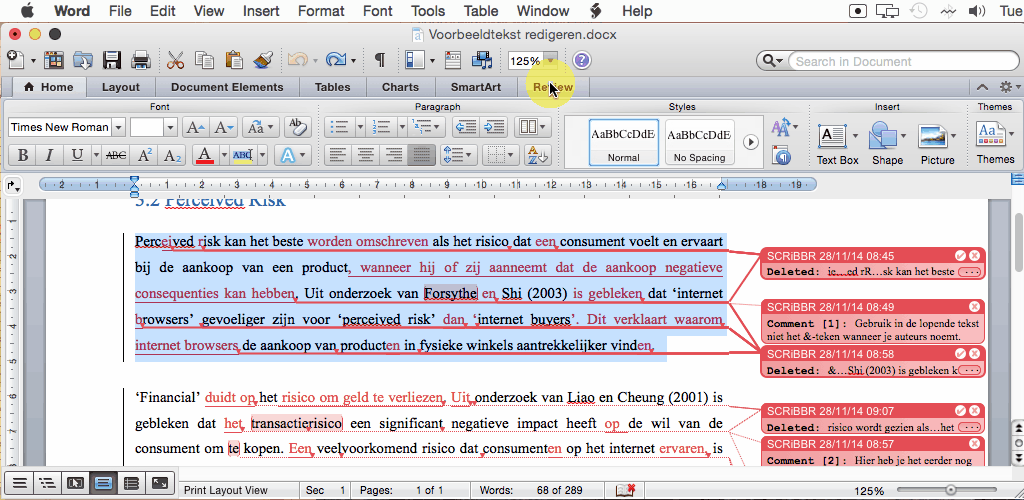
Task: Open the templates gallery icon
Action: [x=54, y=61]
